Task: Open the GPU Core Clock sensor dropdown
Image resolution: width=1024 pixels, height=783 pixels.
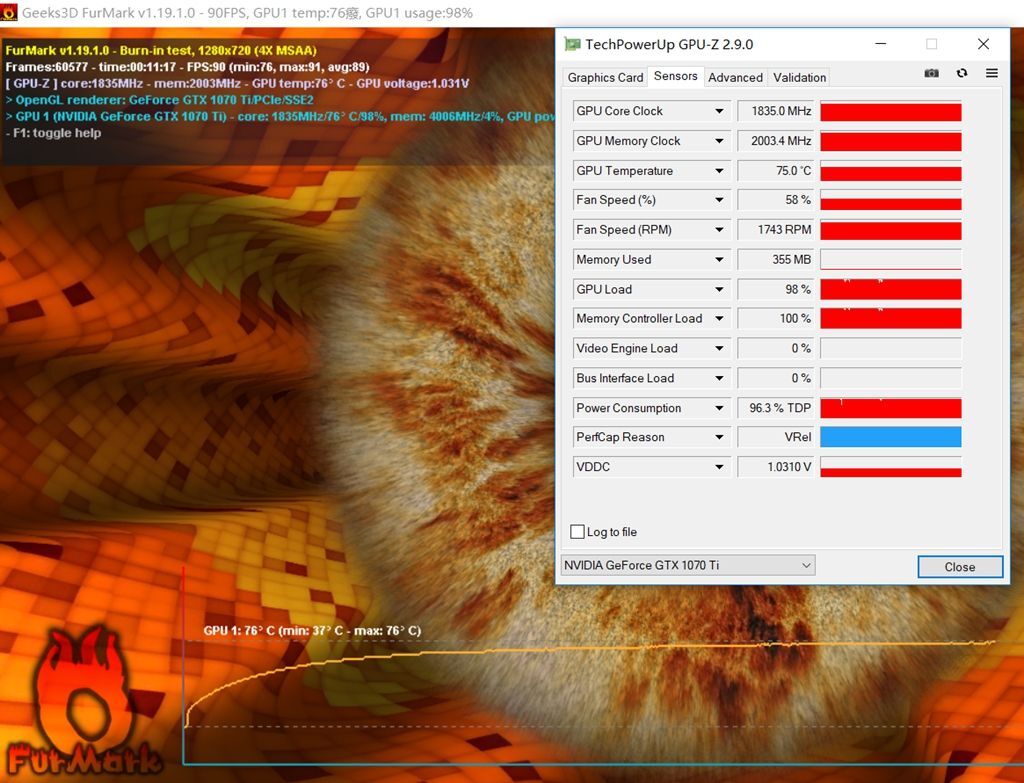Action: click(x=719, y=111)
